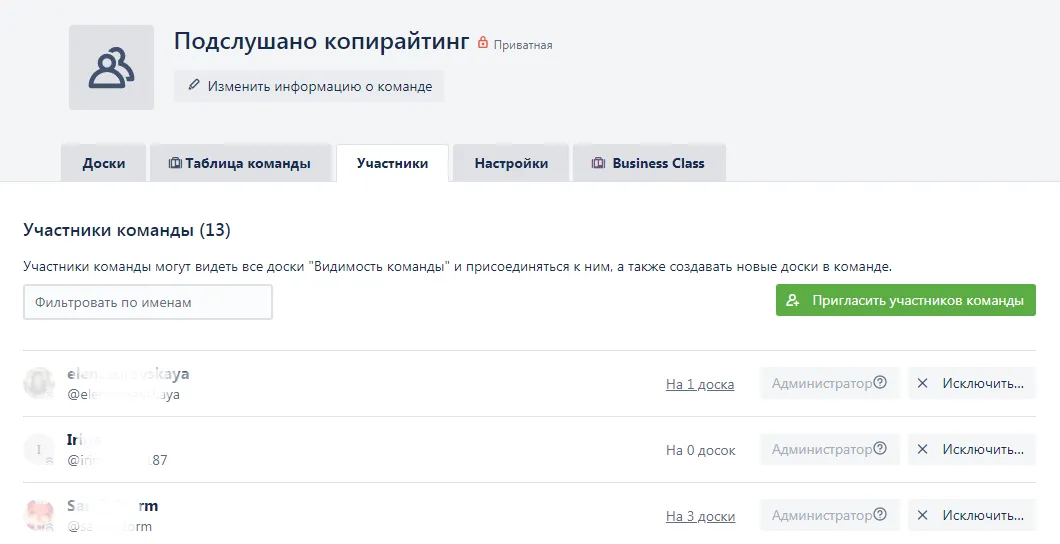Open the Доски tab

coord(104,163)
